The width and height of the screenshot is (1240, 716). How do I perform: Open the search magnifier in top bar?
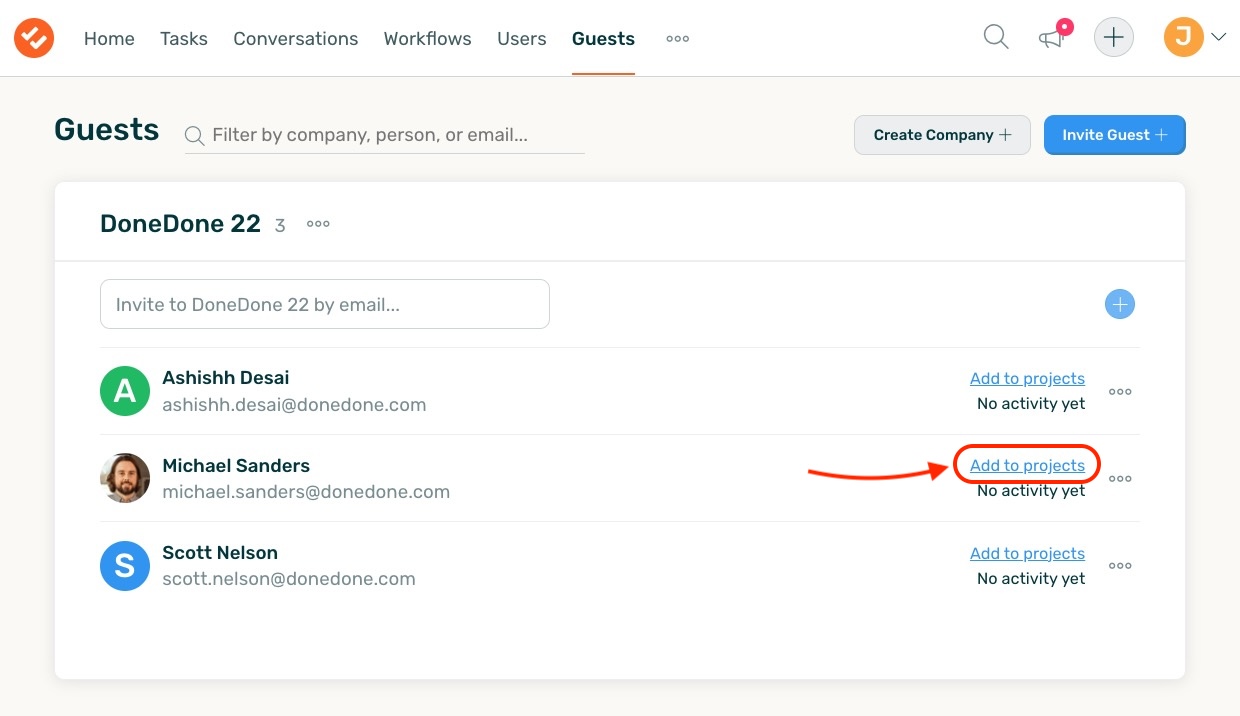tap(996, 38)
